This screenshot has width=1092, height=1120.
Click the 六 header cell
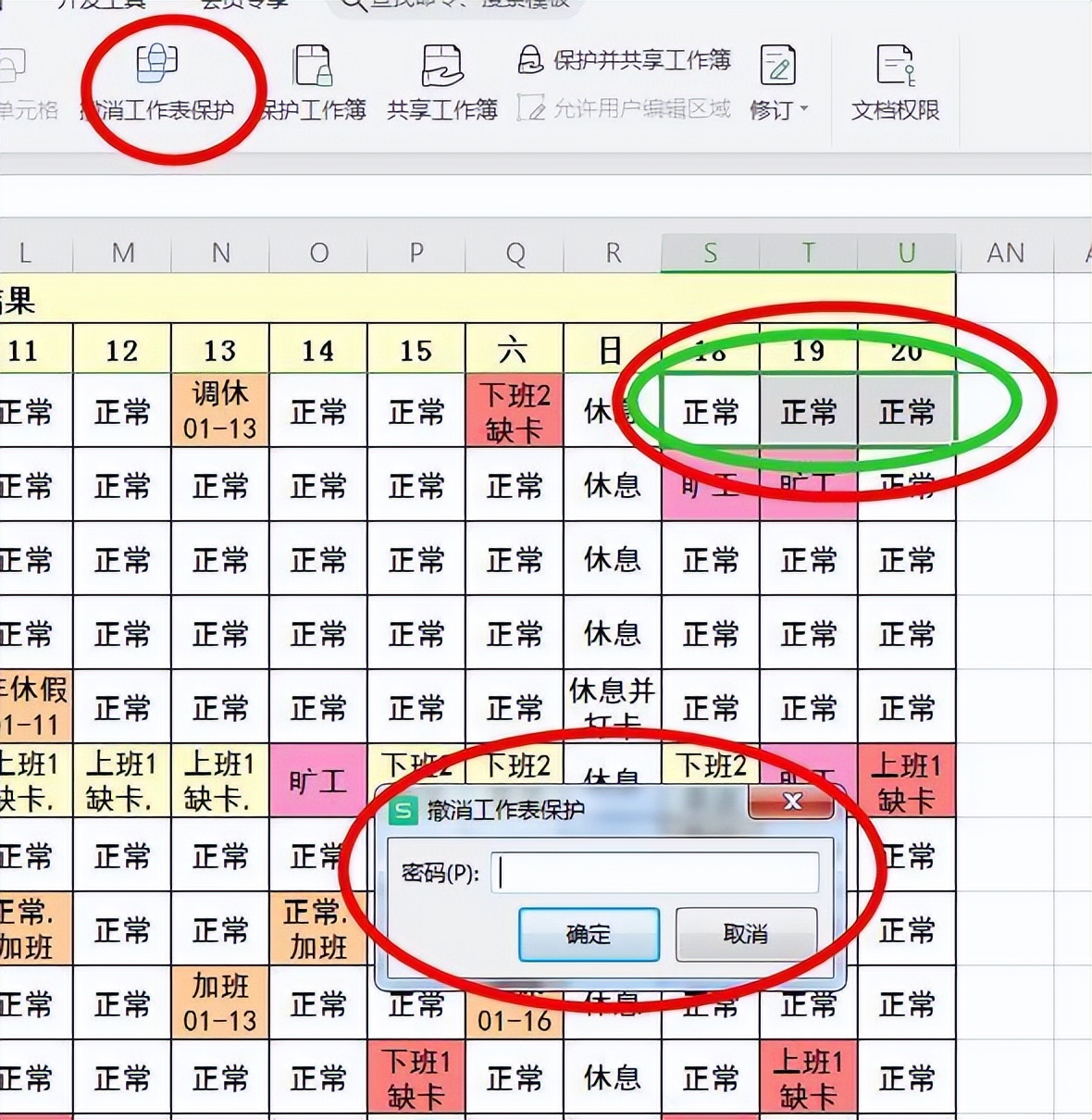(515, 349)
